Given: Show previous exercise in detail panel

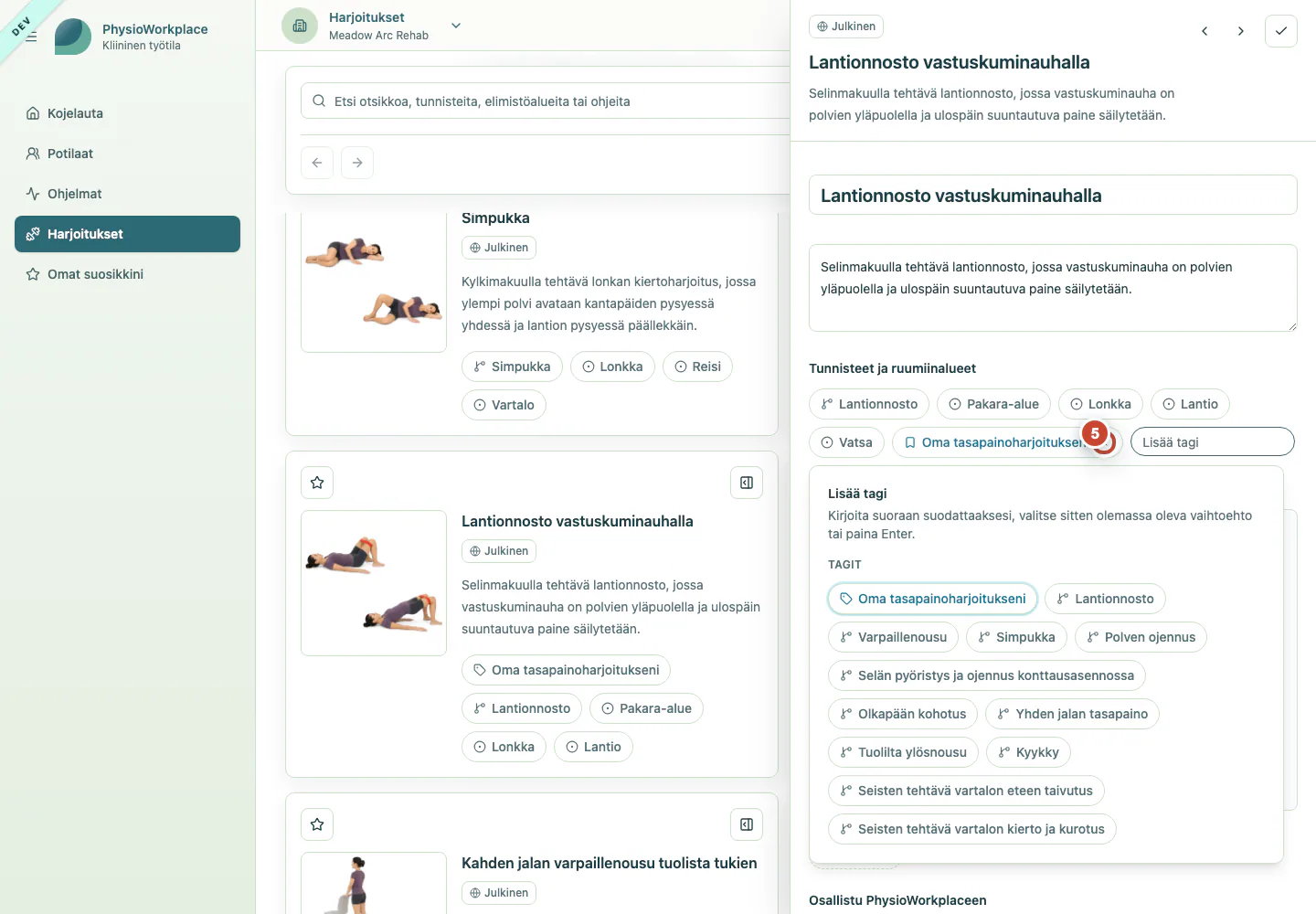Looking at the screenshot, I should [1205, 31].
